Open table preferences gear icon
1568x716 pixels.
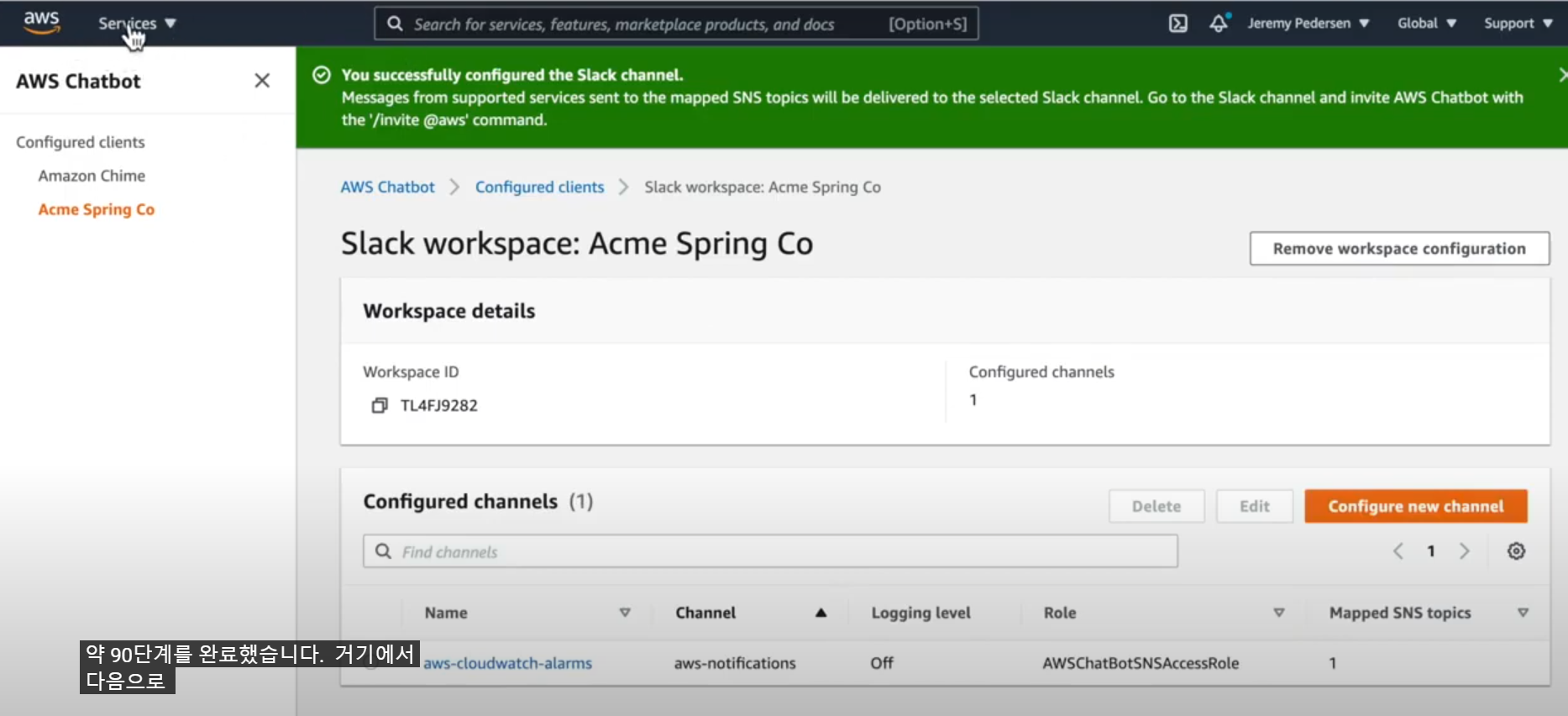(x=1516, y=551)
